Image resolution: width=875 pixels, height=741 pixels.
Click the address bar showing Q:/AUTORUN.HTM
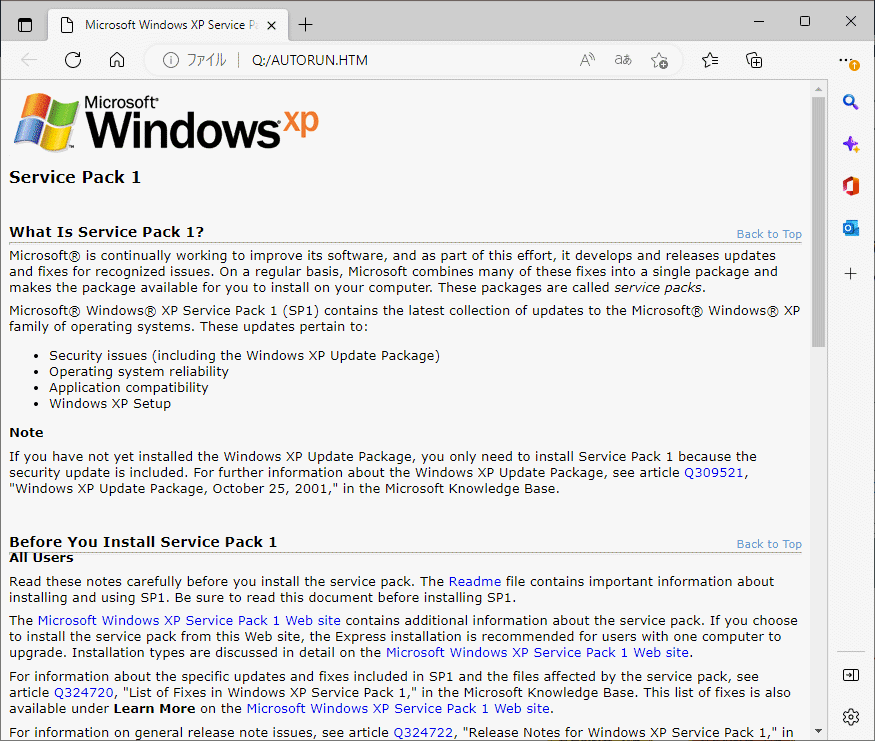(310, 60)
